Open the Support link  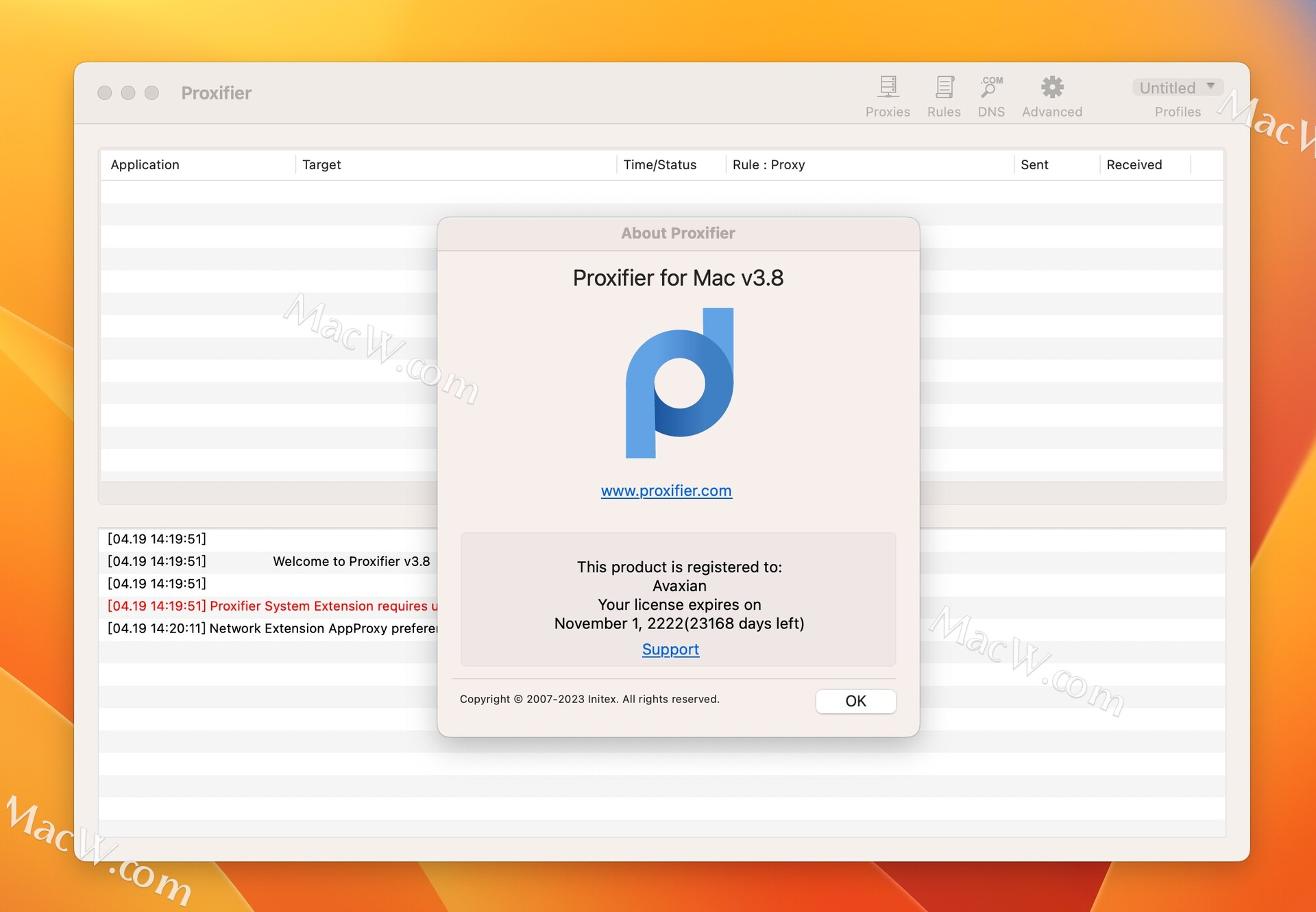click(670, 649)
